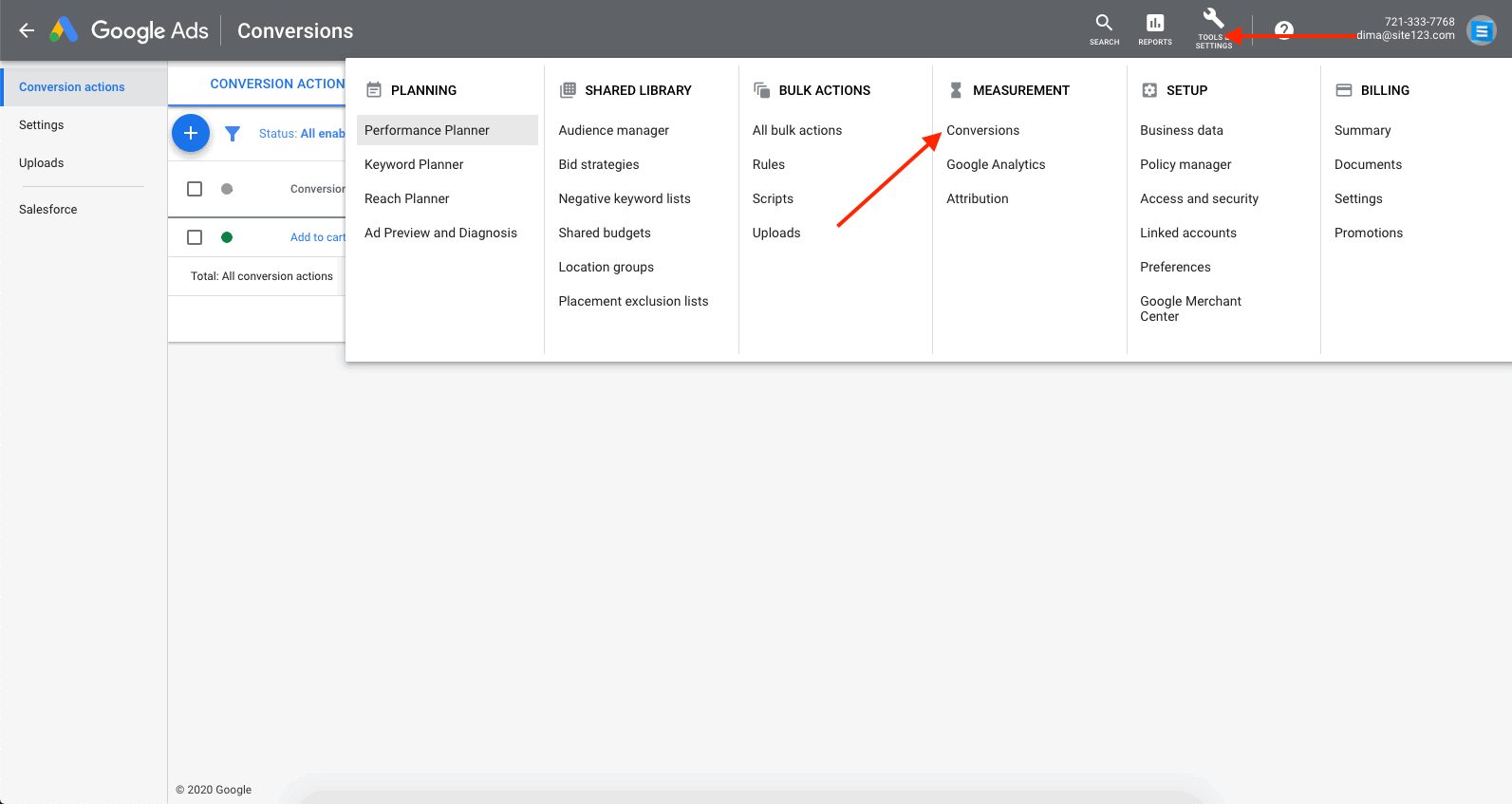The image size is (1512, 804).
Task: Open Negative keyword lists
Action: (x=625, y=198)
